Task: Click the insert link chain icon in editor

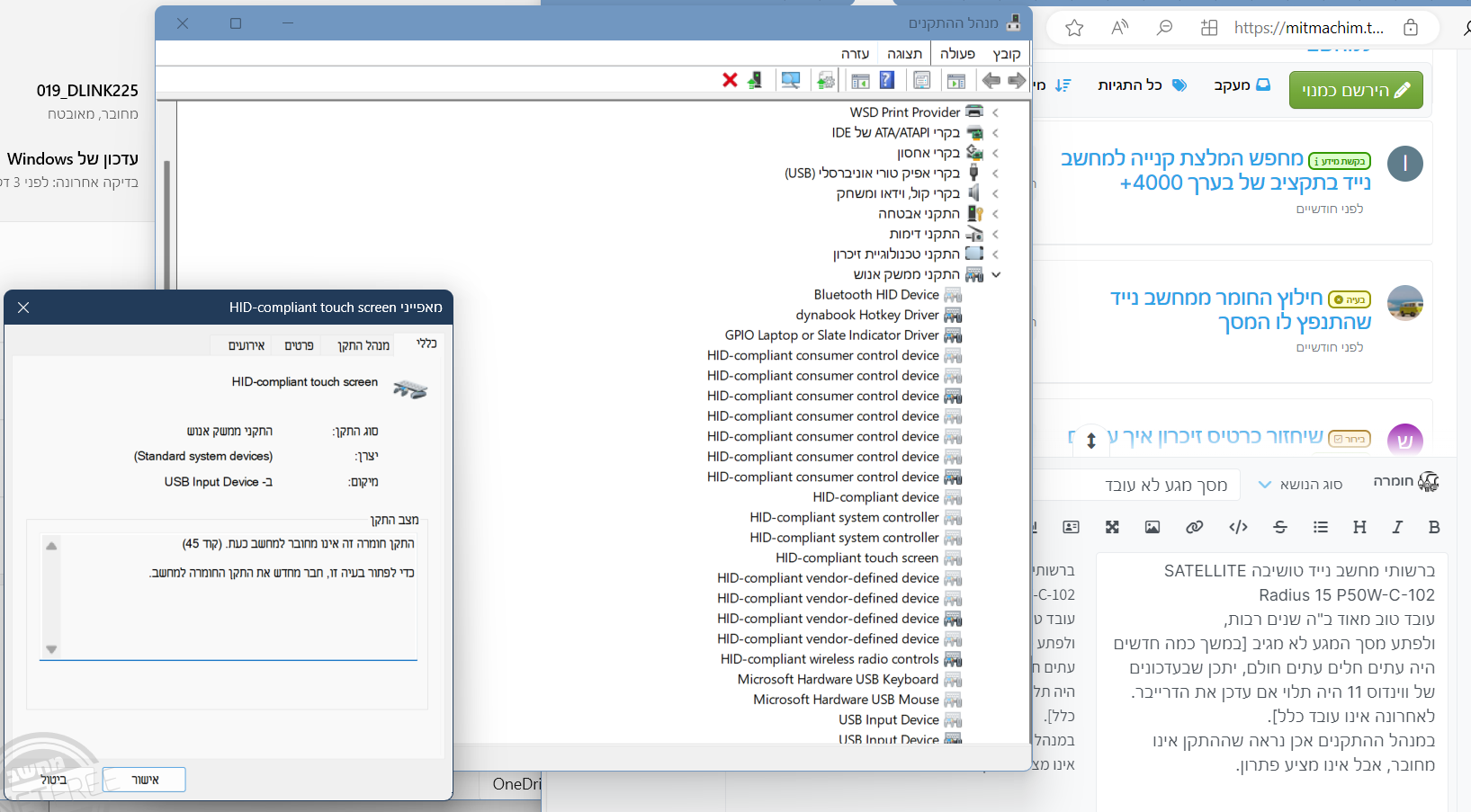Action: [x=1195, y=527]
